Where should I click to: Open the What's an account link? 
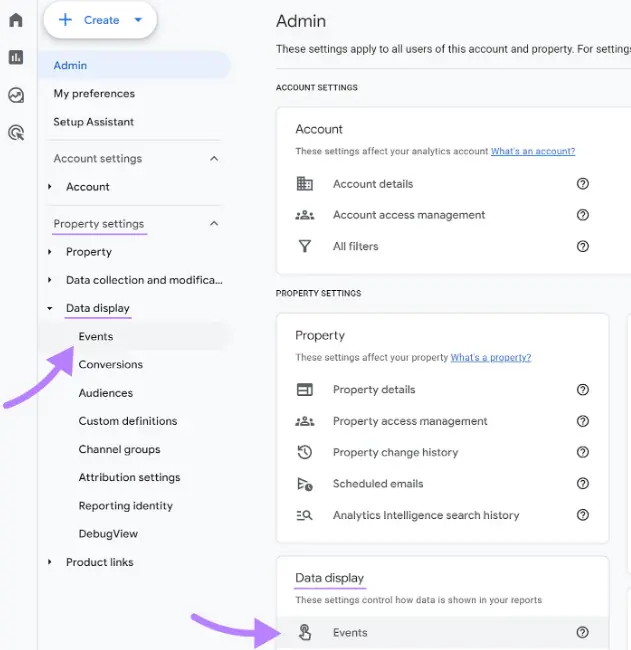click(x=532, y=152)
